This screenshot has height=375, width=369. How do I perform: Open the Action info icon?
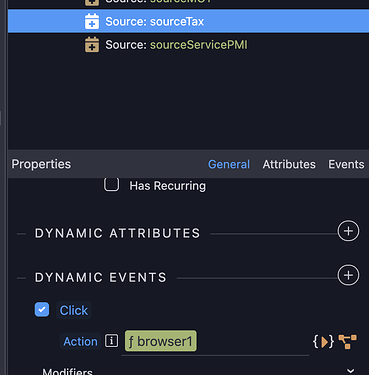[111, 341]
